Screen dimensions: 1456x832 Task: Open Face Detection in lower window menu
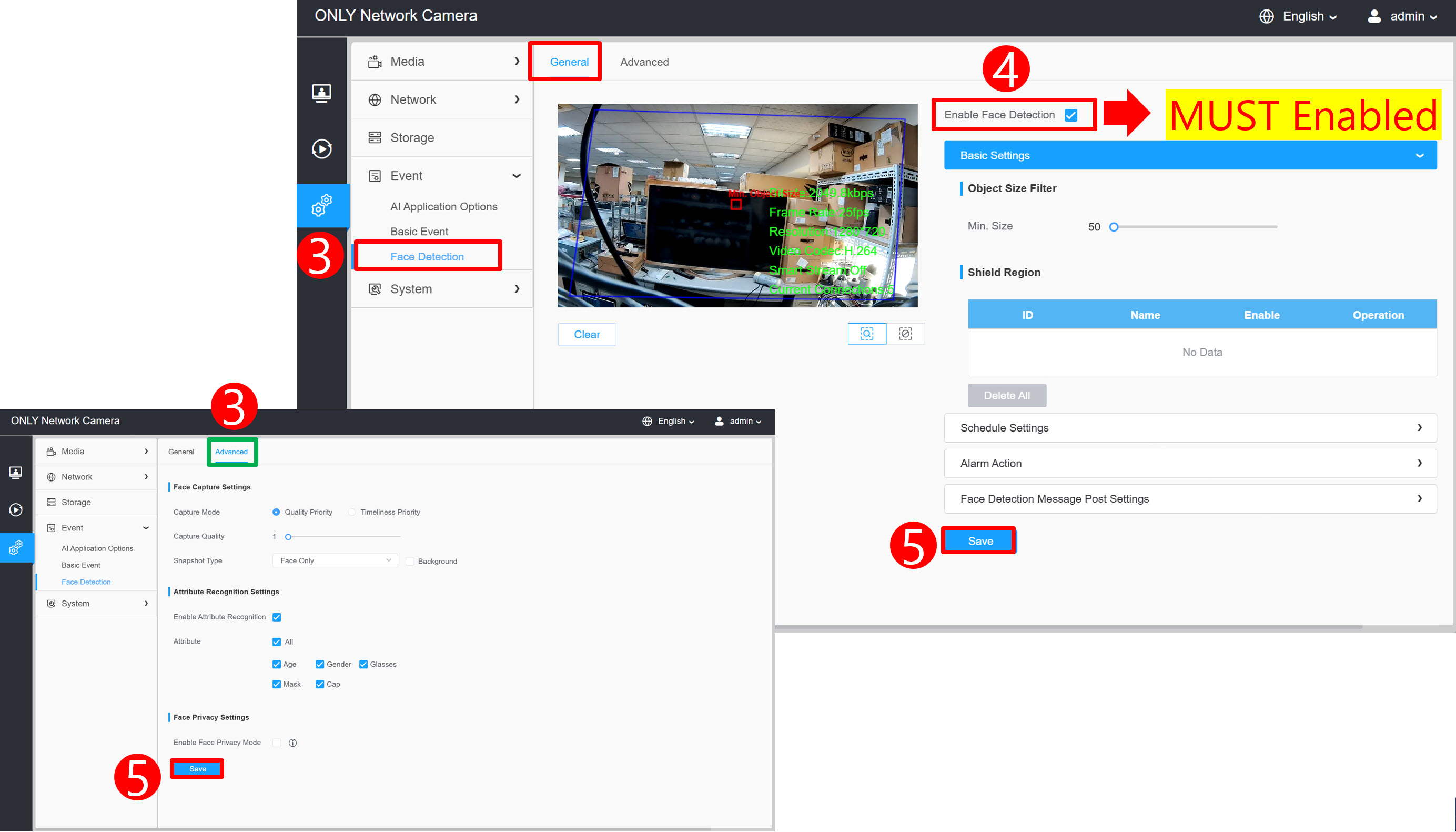(86, 582)
